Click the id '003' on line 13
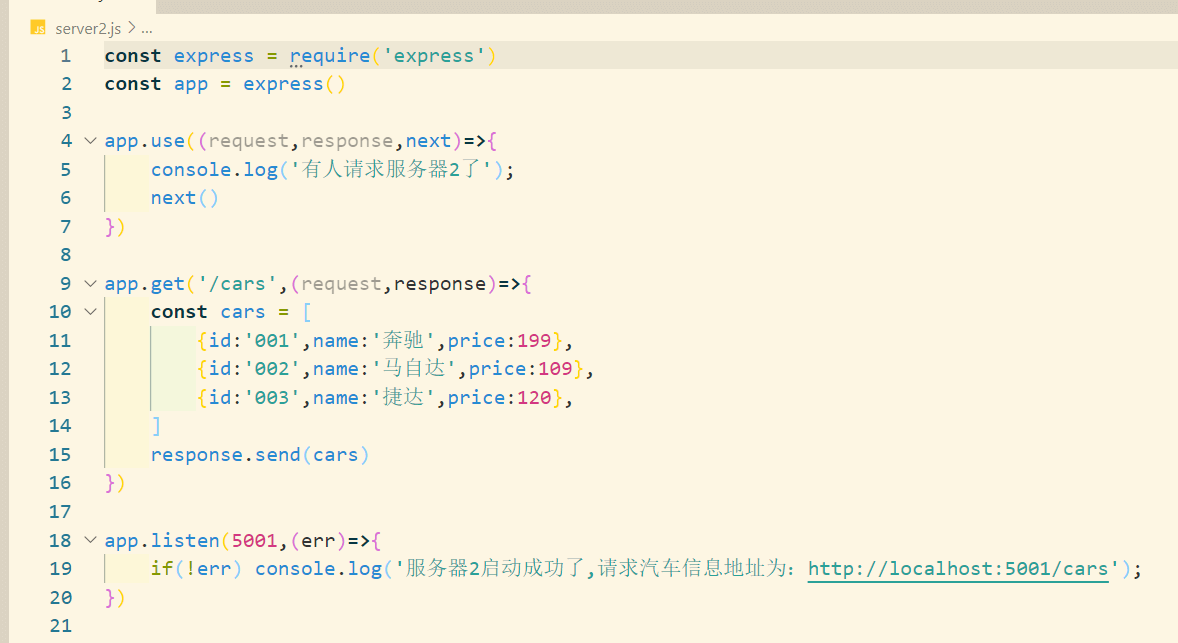This screenshot has height=643, width=1178. tap(272, 397)
